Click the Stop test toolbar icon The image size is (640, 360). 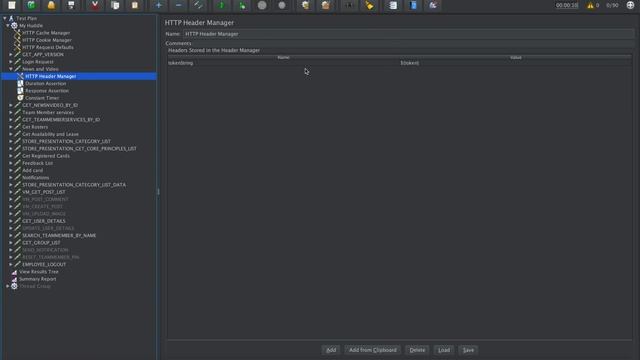tap(262, 5)
